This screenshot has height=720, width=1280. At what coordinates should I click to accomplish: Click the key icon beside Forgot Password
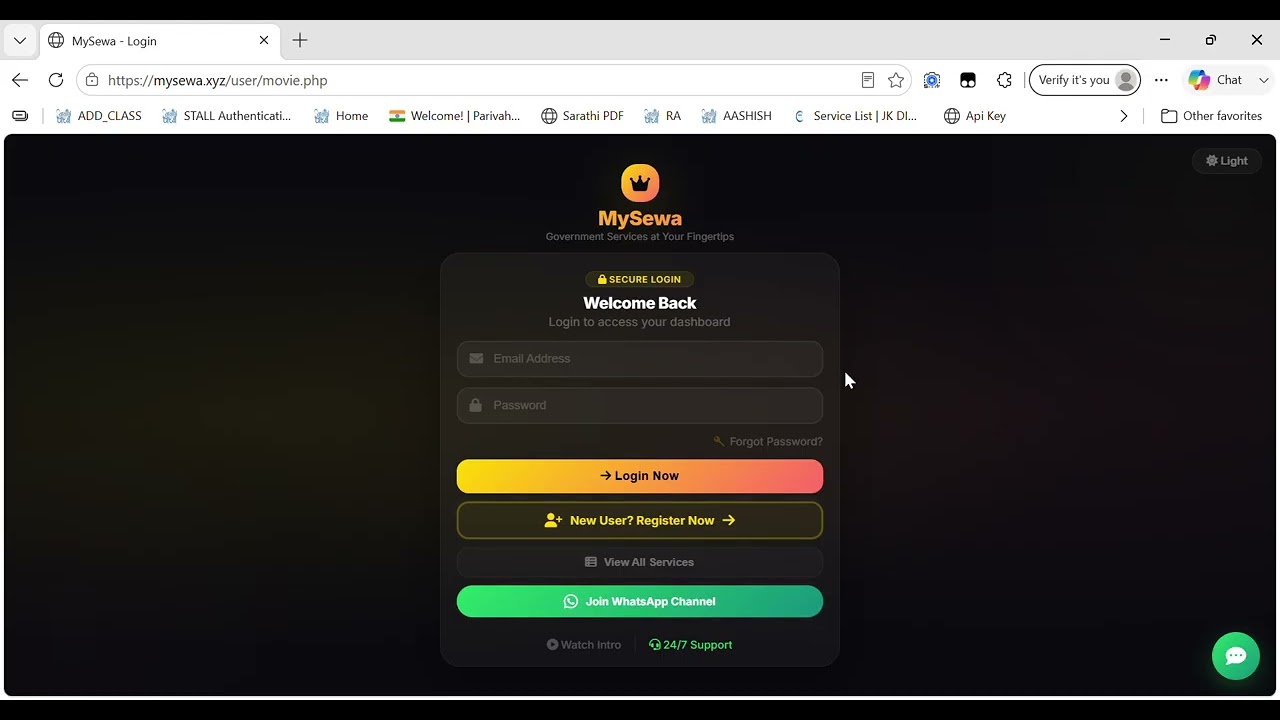pyautogui.click(x=719, y=441)
